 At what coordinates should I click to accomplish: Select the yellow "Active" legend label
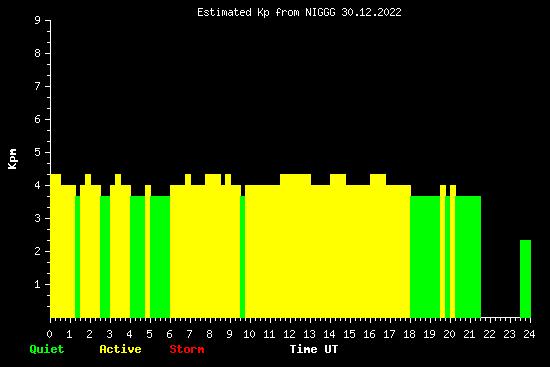[120, 349]
